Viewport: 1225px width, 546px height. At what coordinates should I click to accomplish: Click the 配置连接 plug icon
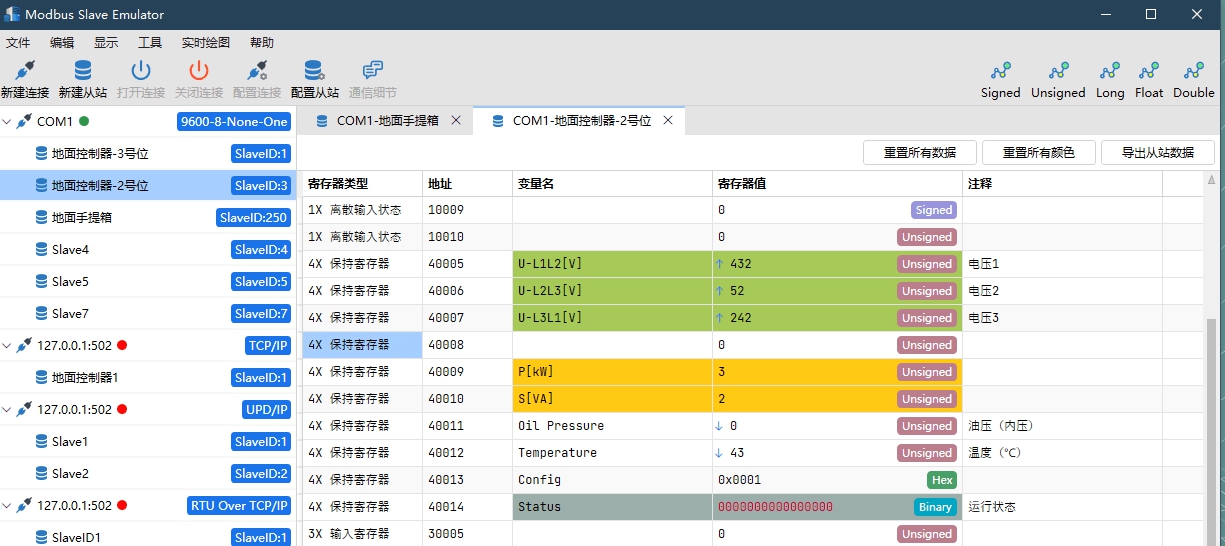click(x=257, y=70)
